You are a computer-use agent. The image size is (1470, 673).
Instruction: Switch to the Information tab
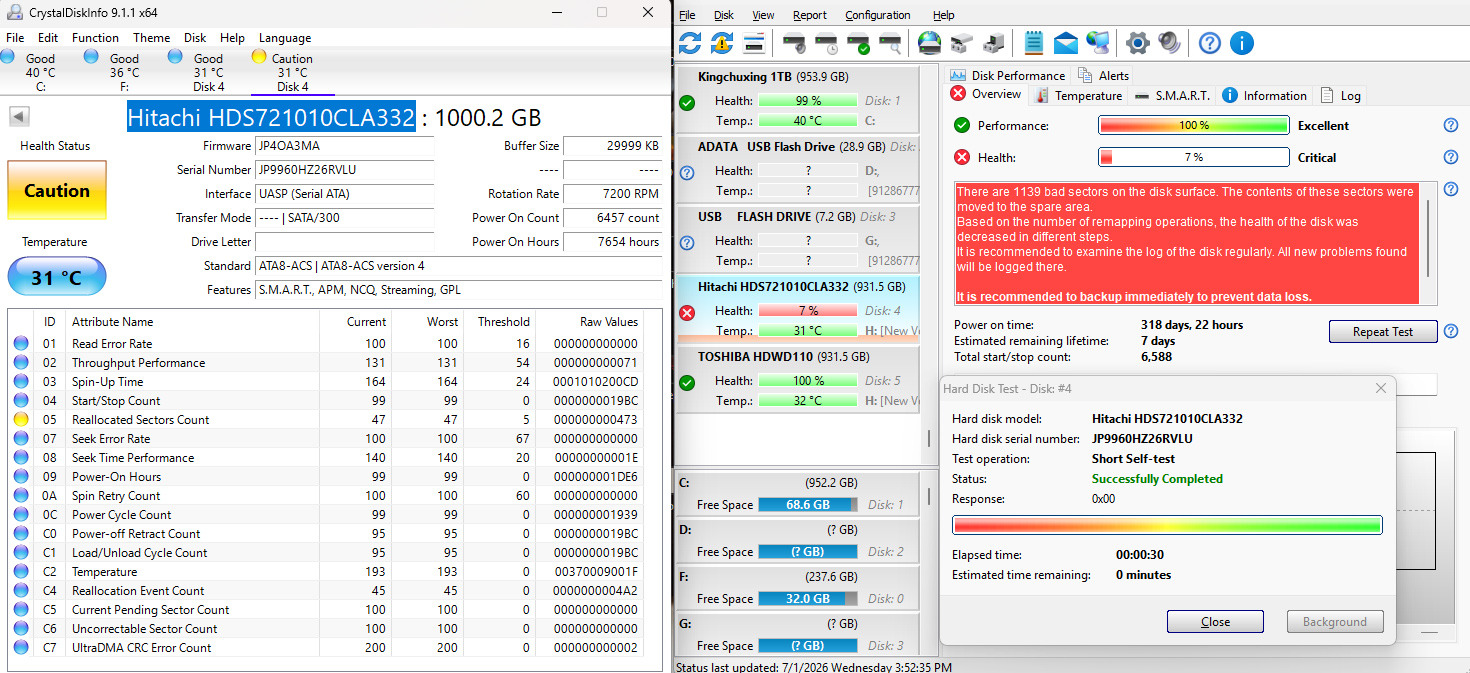click(x=1264, y=96)
